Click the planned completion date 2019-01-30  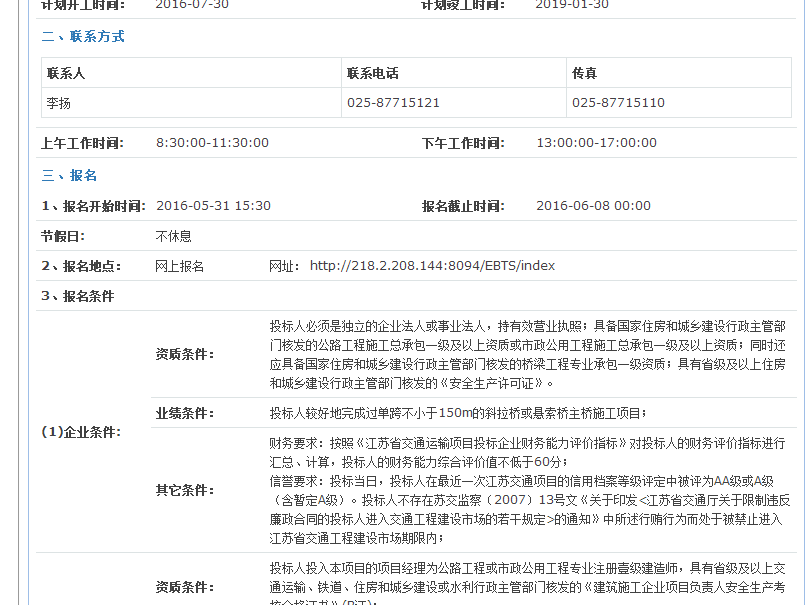click(571, 4)
